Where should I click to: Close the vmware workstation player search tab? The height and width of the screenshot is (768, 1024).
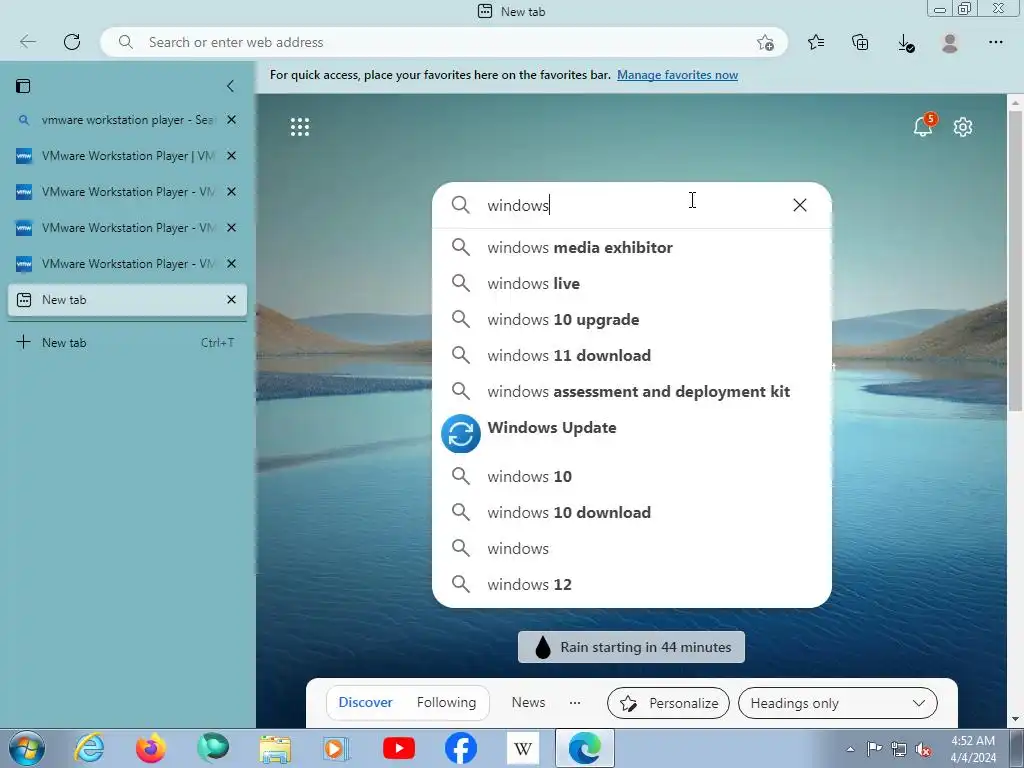tap(231, 120)
